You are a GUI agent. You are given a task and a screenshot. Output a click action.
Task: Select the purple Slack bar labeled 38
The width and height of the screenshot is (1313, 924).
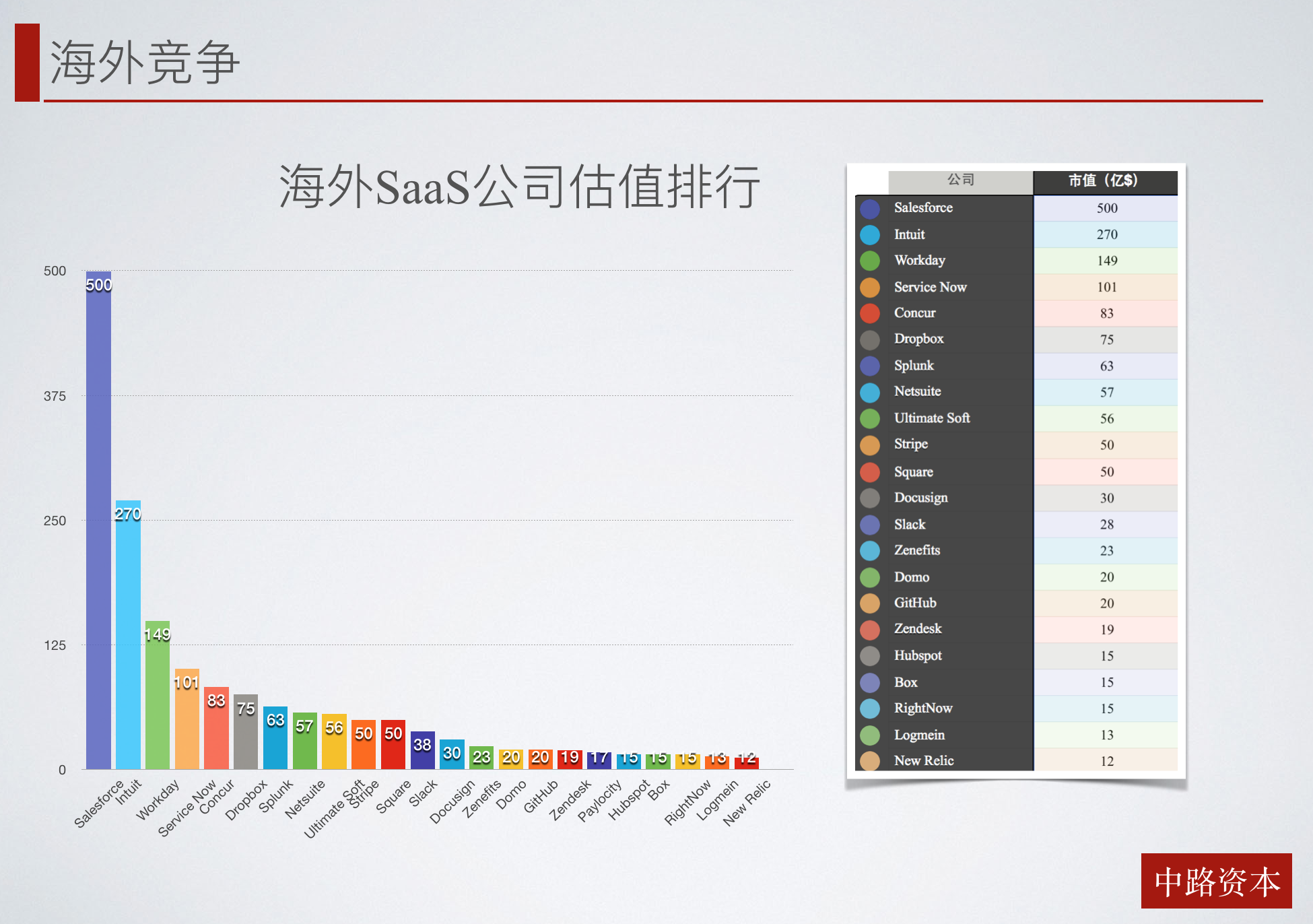click(423, 750)
